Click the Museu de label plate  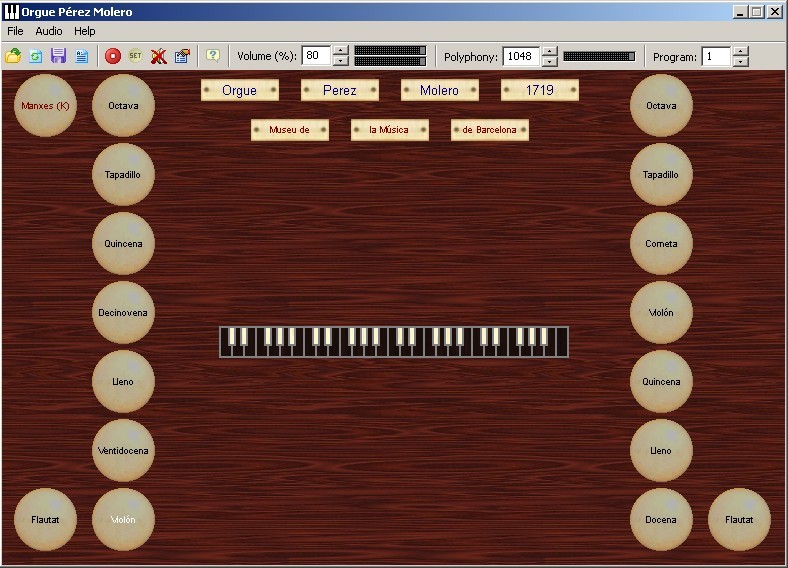coord(290,130)
